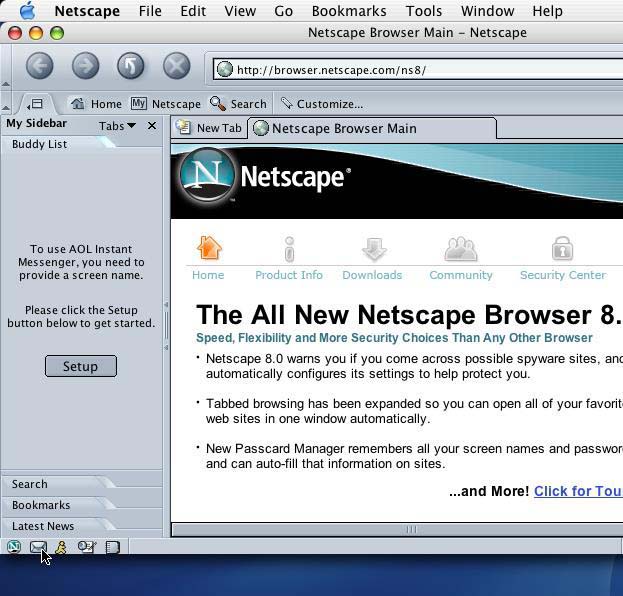Open the Bookmarks menu
The width and height of the screenshot is (623, 596).
tap(349, 11)
